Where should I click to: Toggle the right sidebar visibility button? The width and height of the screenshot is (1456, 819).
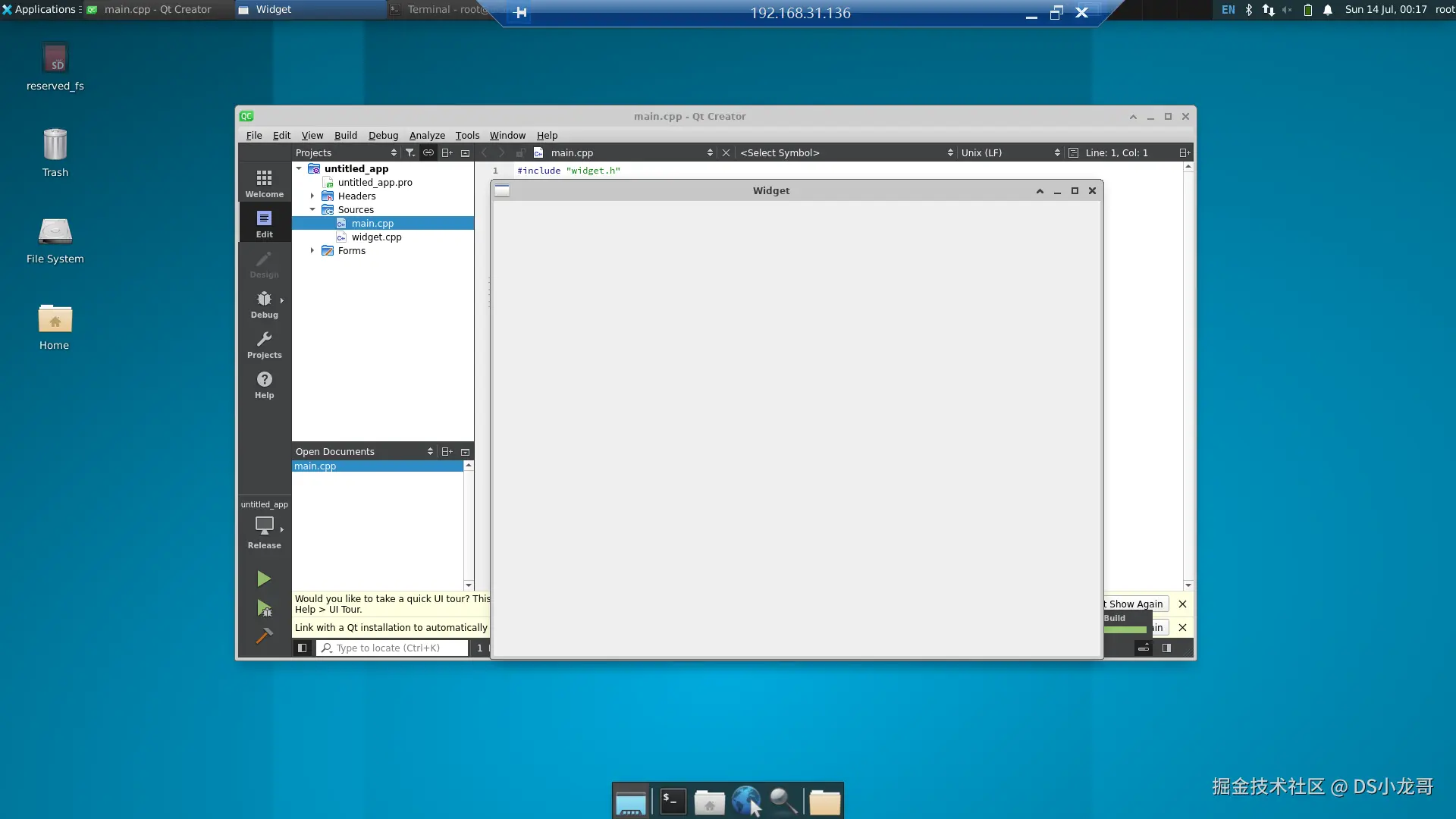(1166, 648)
